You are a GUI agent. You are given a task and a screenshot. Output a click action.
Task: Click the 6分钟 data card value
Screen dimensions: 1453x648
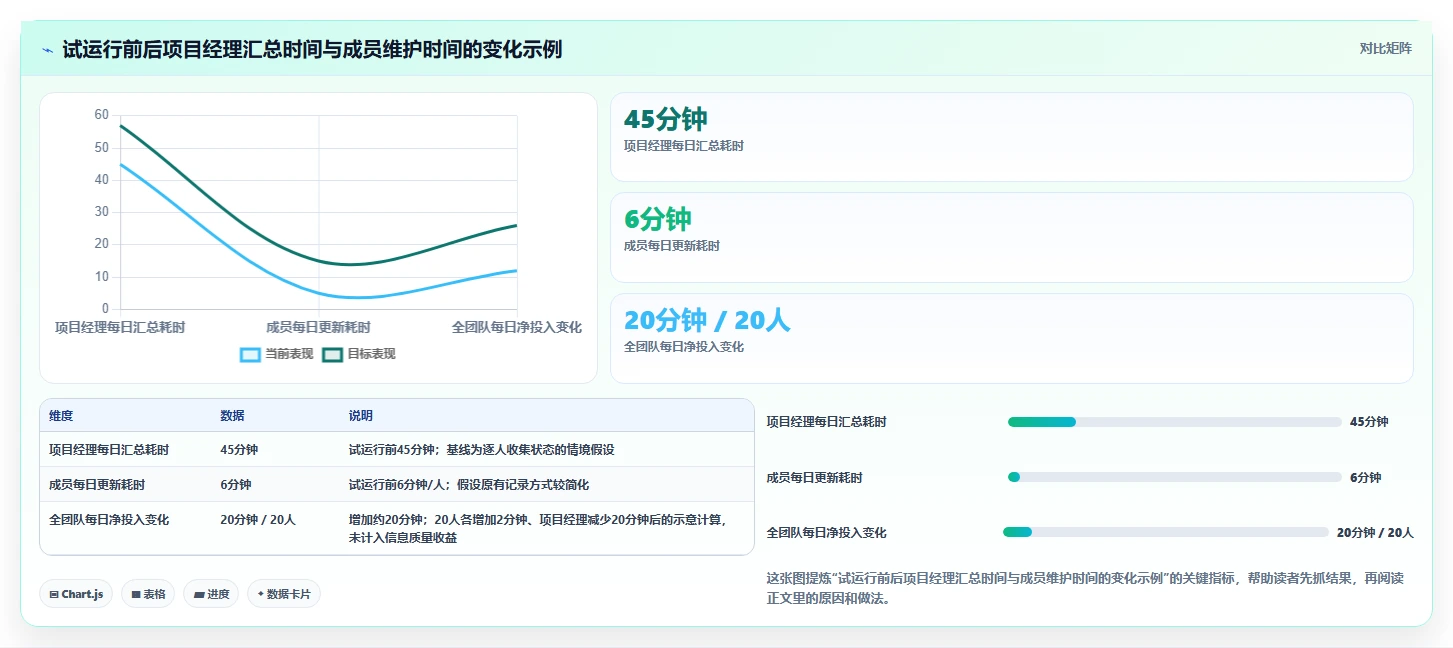tap(658, 218)
